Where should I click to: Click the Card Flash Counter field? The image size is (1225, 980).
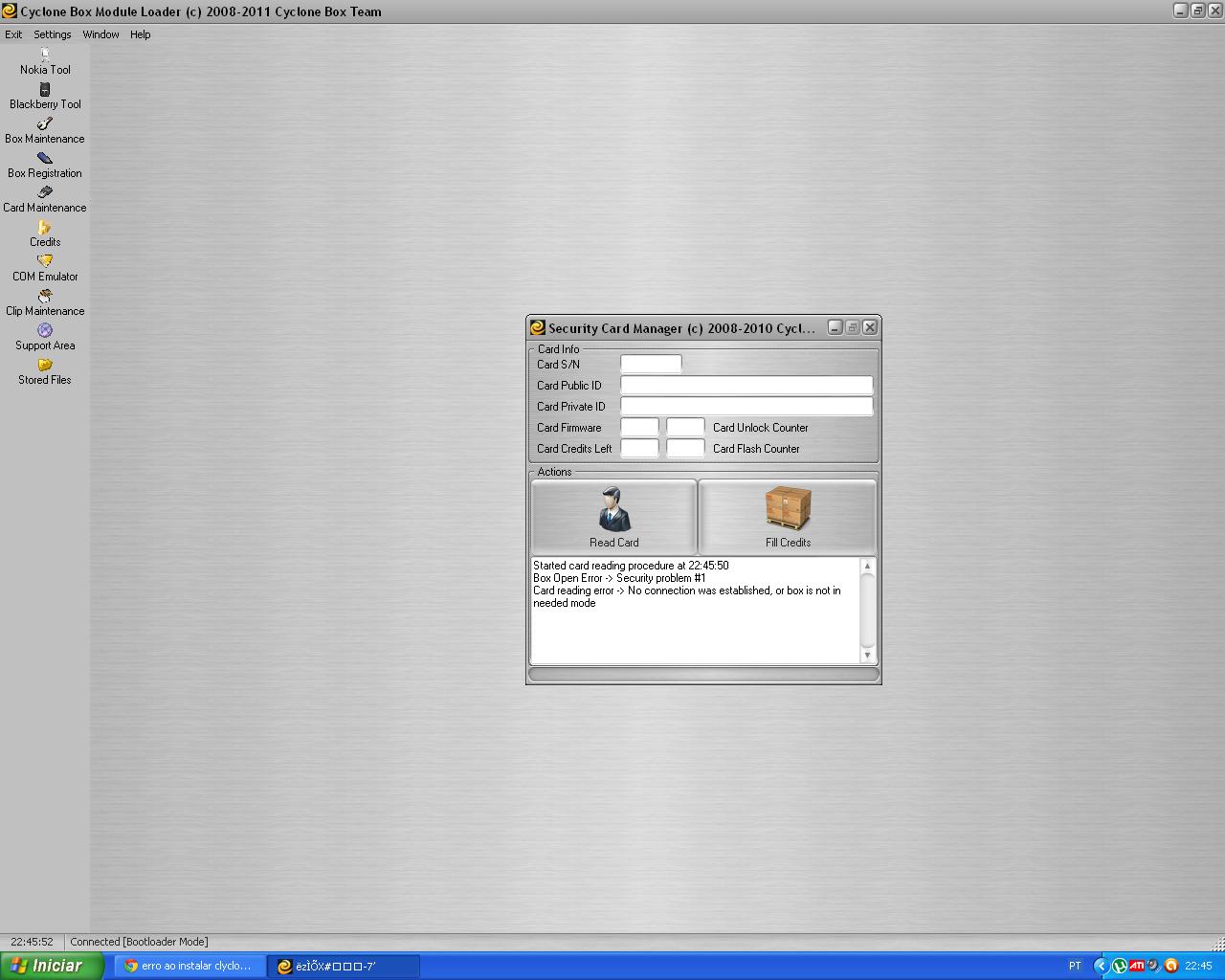(685, 448)
